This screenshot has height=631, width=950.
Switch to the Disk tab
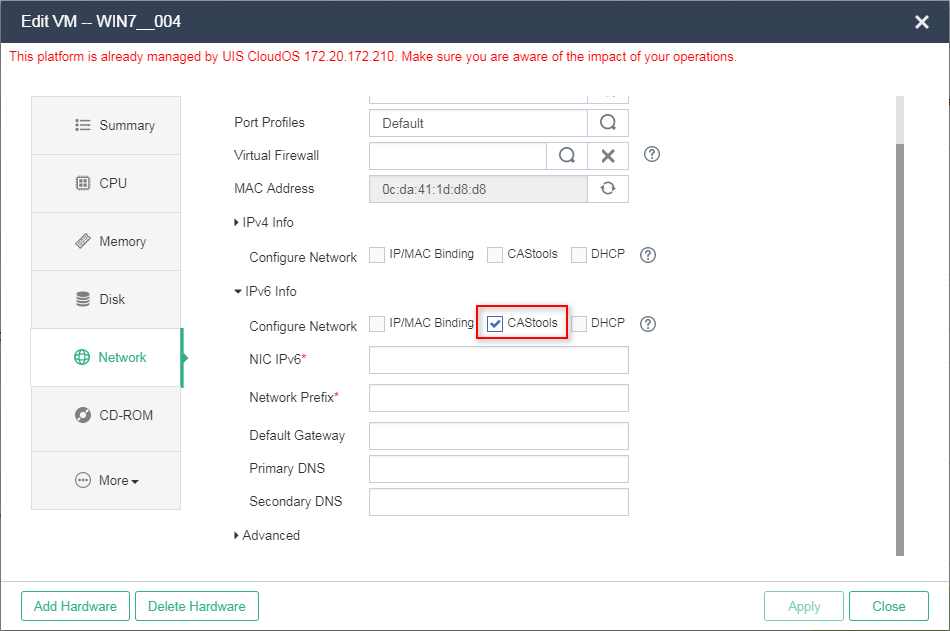coord(106,299)
